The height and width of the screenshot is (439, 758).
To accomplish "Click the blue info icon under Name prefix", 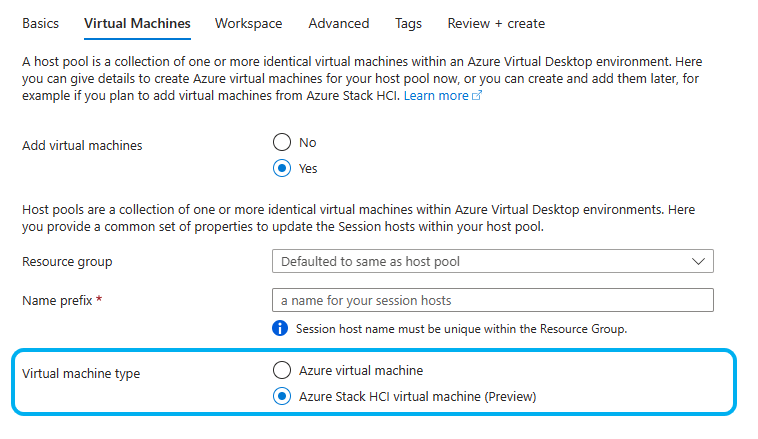I will (x=281, y=328).
